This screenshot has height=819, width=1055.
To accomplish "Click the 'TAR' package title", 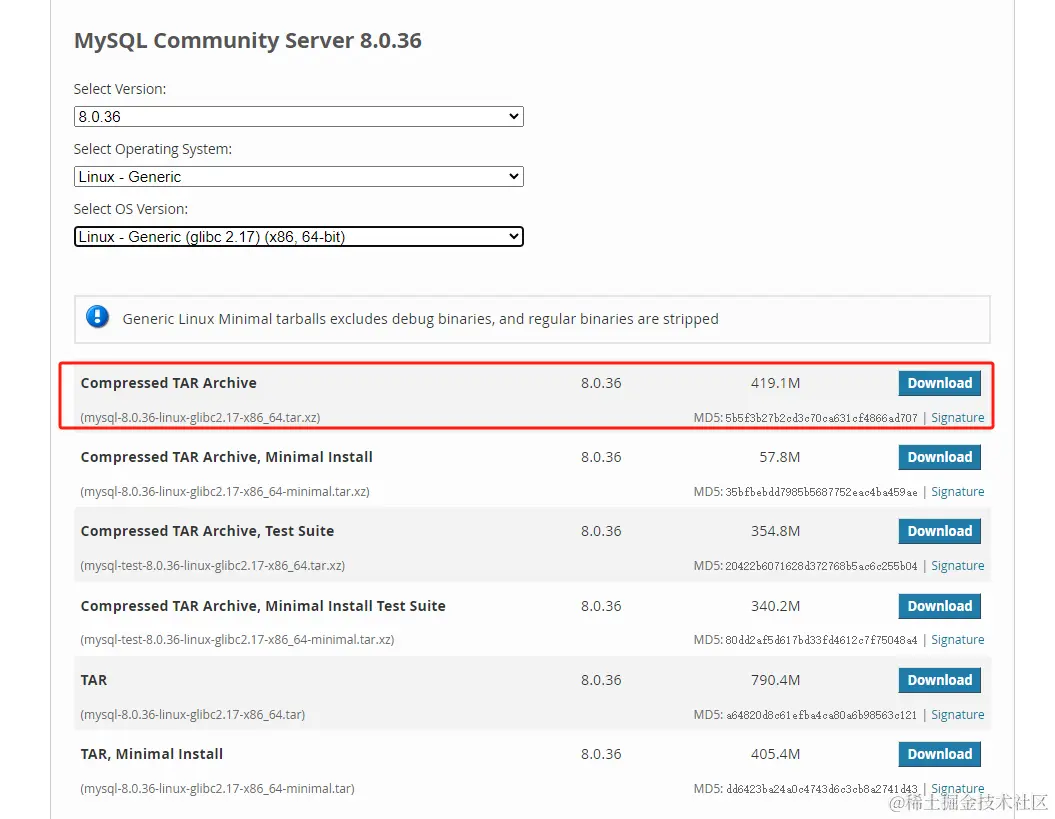I will (94, 680).
